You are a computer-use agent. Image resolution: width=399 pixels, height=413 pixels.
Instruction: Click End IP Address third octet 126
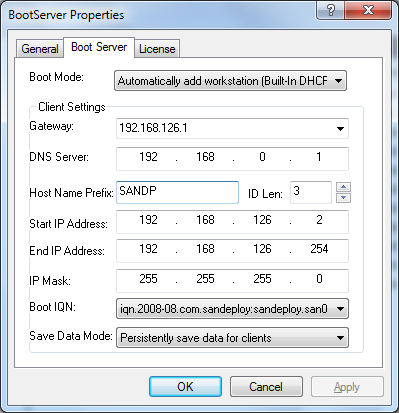coord(262,249)
